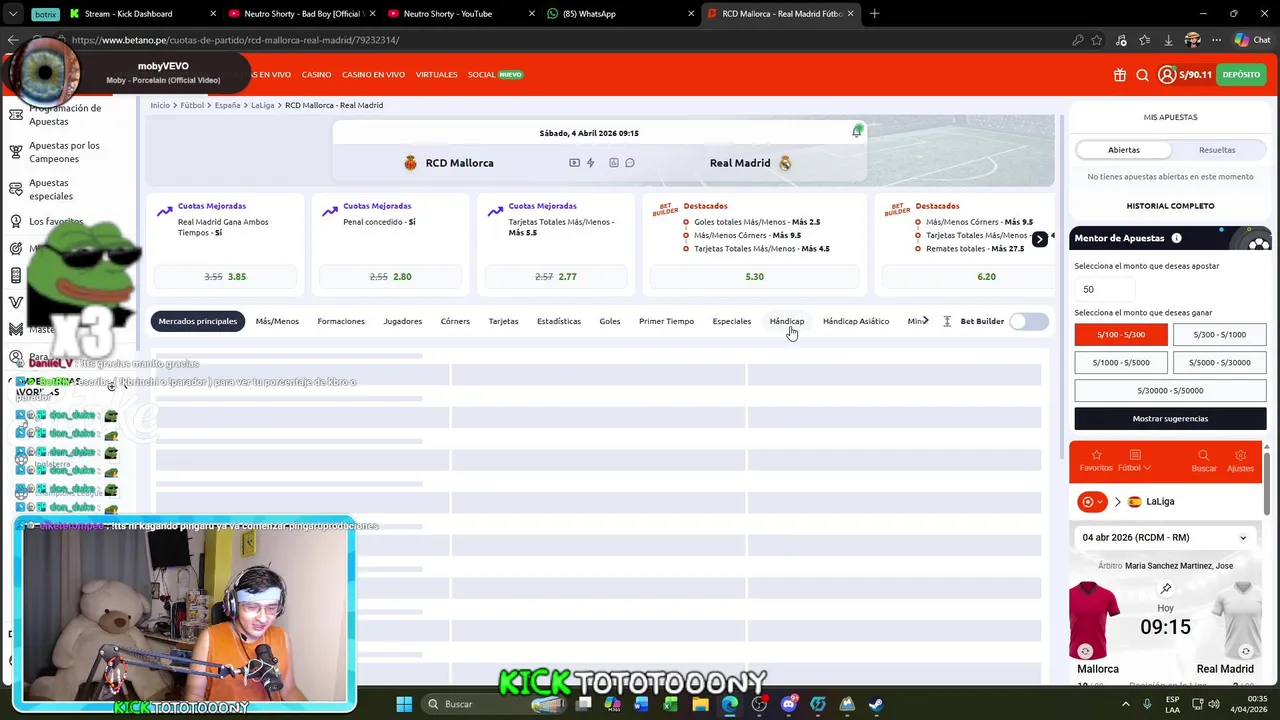Expand LaLiga breadcrumb chevron in the widget
This screenshot has width=1280, height=720.
(1117, 502)
